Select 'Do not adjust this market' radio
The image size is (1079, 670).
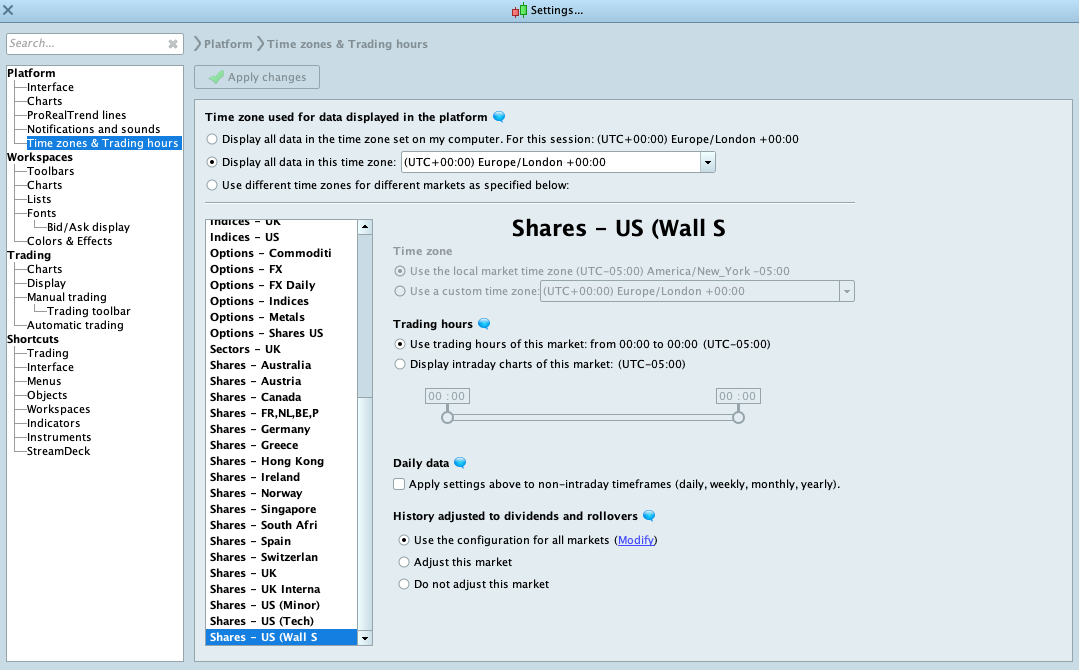[404, 584]
